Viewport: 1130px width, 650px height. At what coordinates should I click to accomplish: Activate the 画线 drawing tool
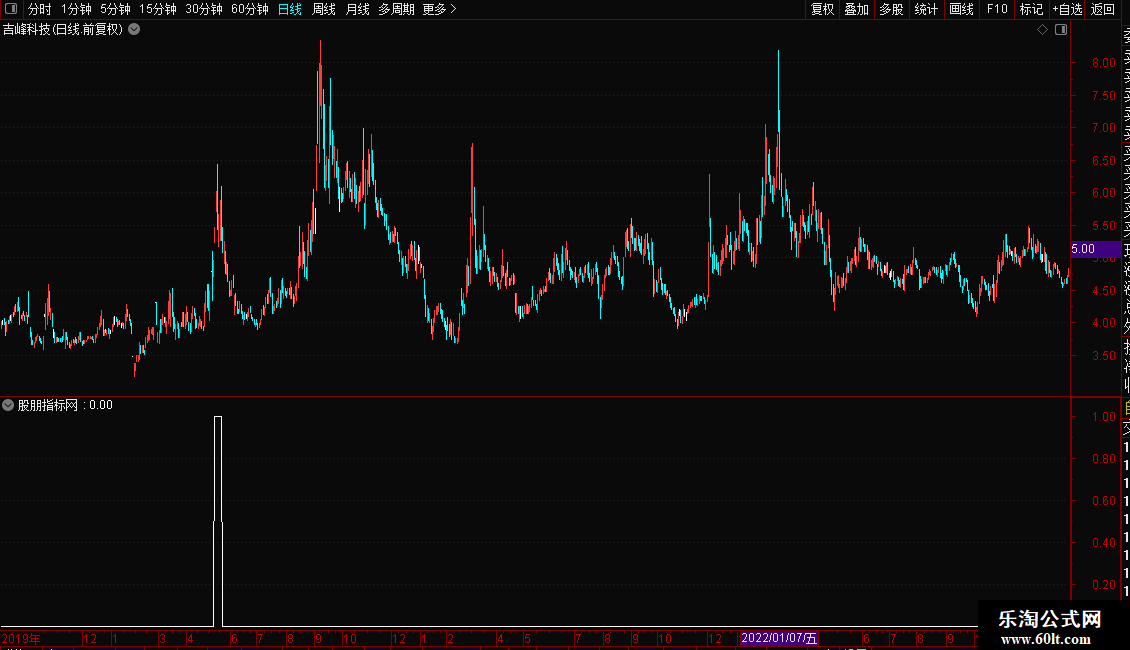tap(961, 9)
